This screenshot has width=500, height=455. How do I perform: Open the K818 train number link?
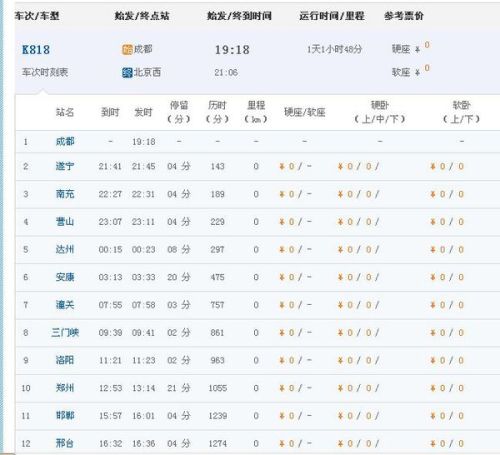tap(36, 50)
